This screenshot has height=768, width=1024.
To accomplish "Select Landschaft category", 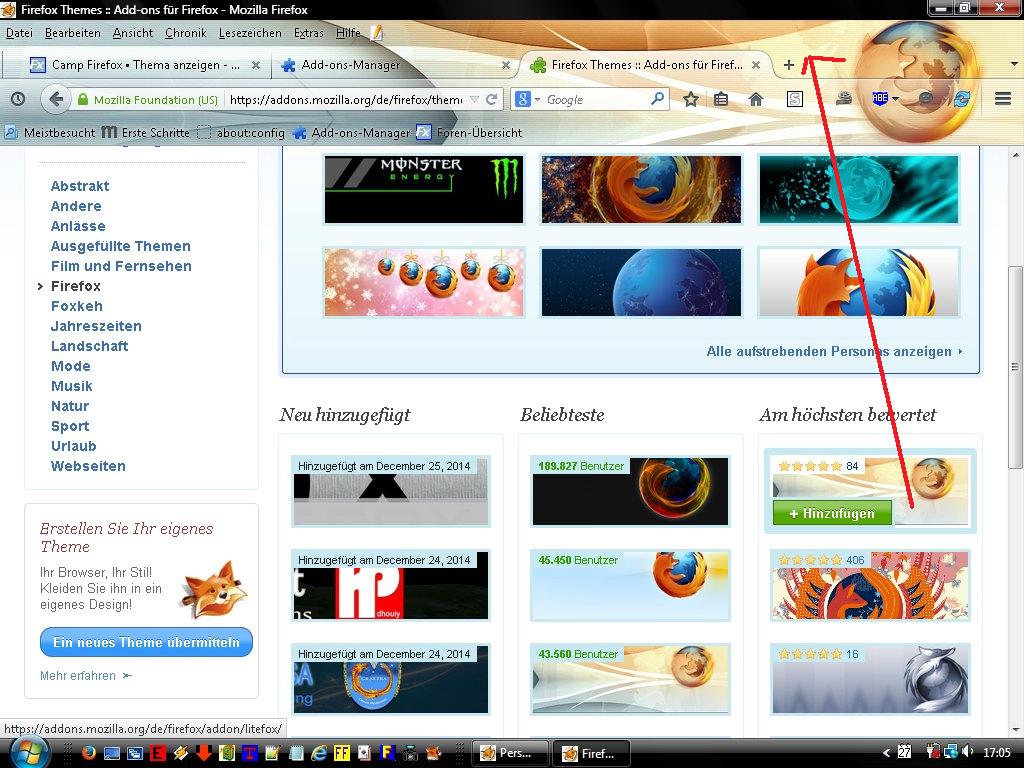I will click(x=89, y=346).
